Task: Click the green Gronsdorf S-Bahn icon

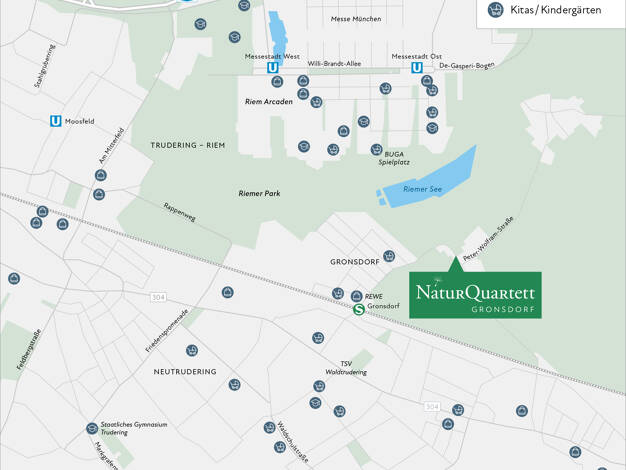Action: click(x=359, y=309)
